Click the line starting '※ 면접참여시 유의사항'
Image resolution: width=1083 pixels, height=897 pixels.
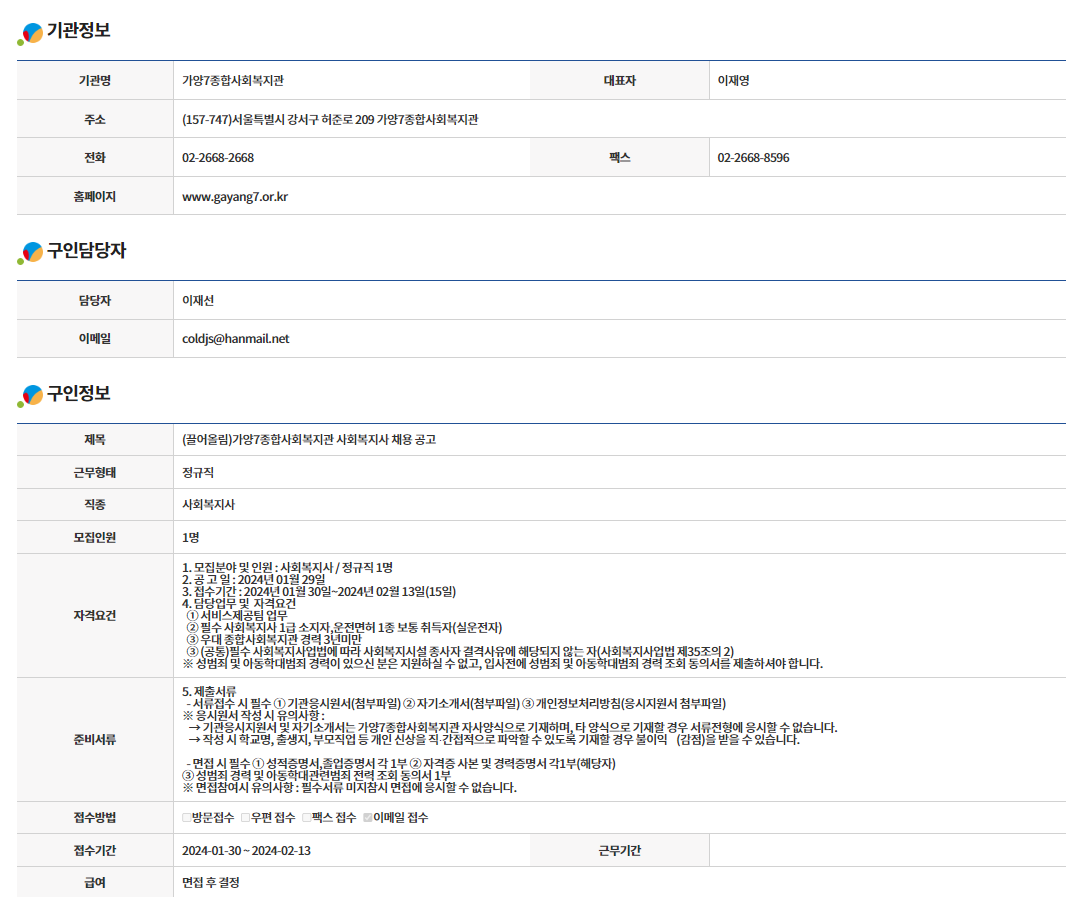(349, 787)
